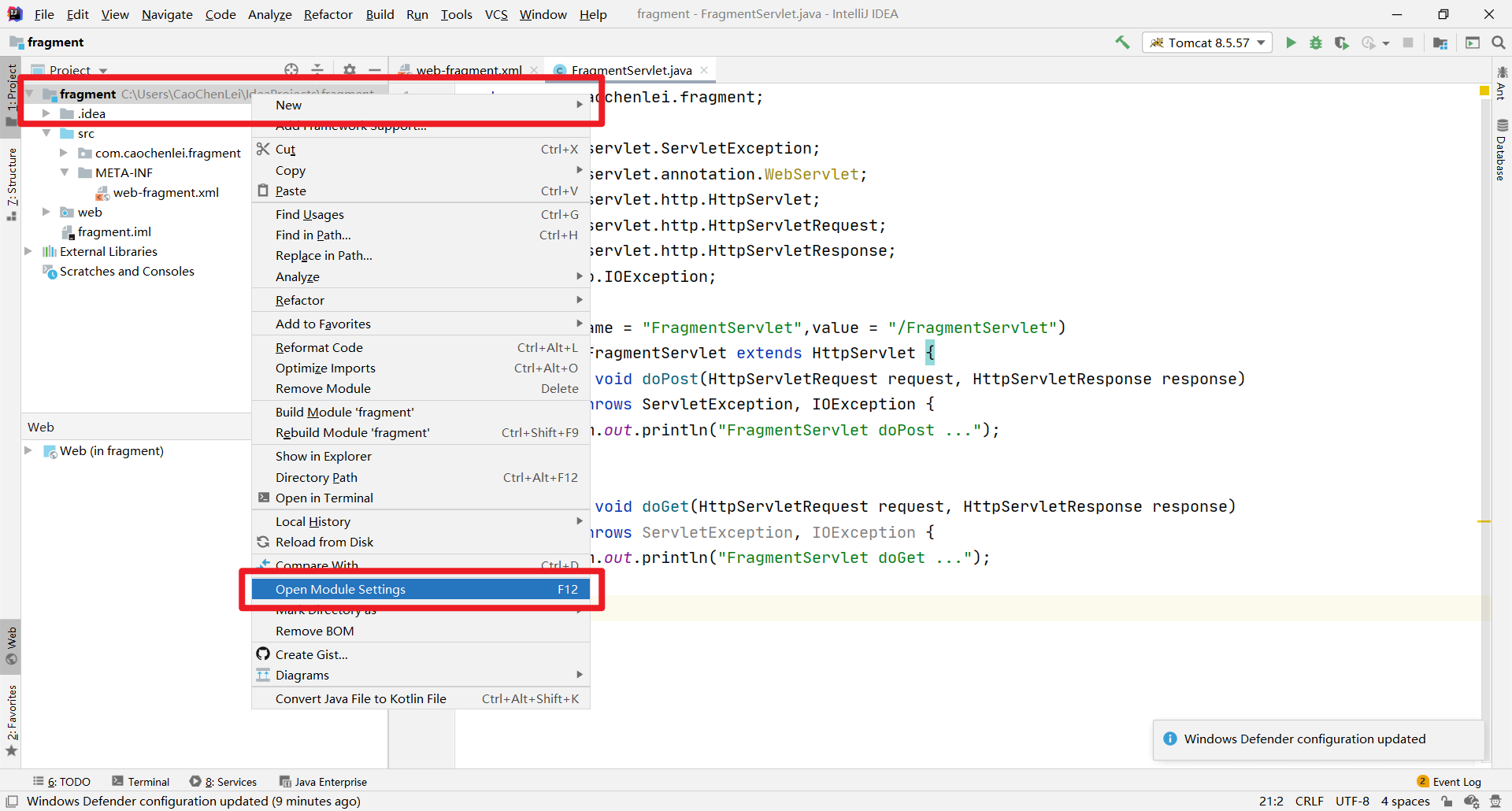
Task: Click the yellow inspection indicator square
Action: (1484, 91)
